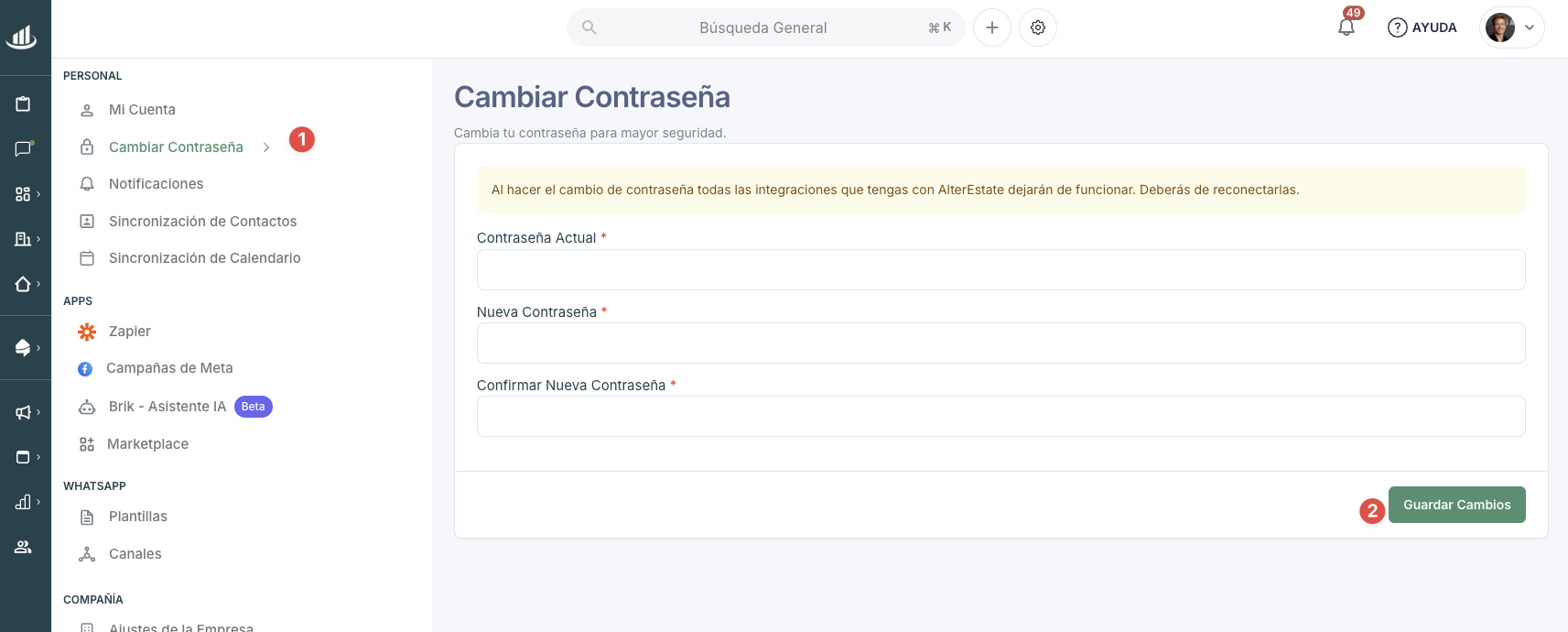1568x632 pixels.
Task: Click the AYUDA help button
Action: click(x=1422, y=27)
